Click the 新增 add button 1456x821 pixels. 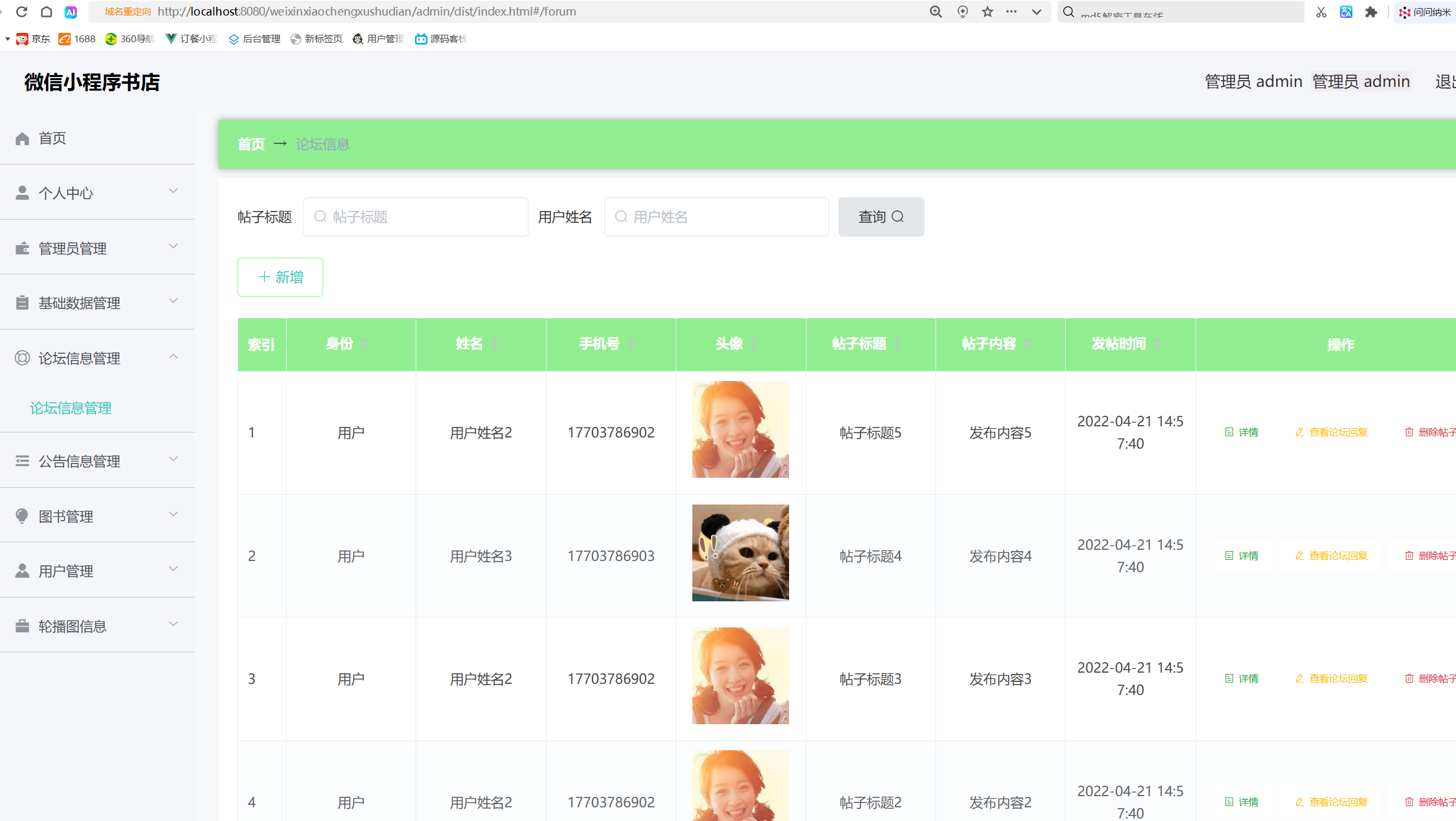click(x=280, y=277)
